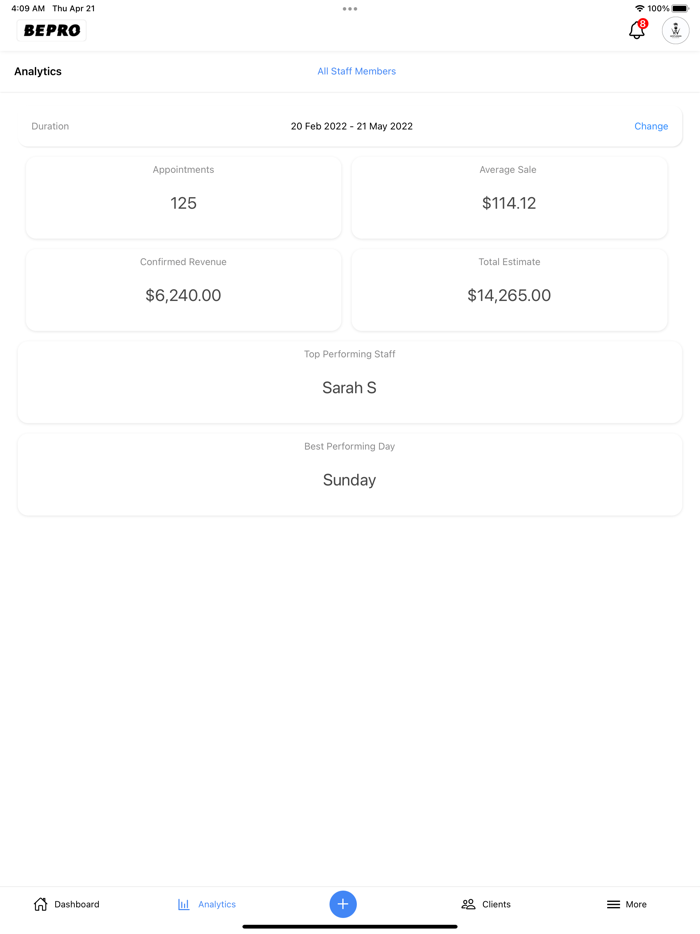Change the duration date range

pyautogui.click(x=651, y=127)
